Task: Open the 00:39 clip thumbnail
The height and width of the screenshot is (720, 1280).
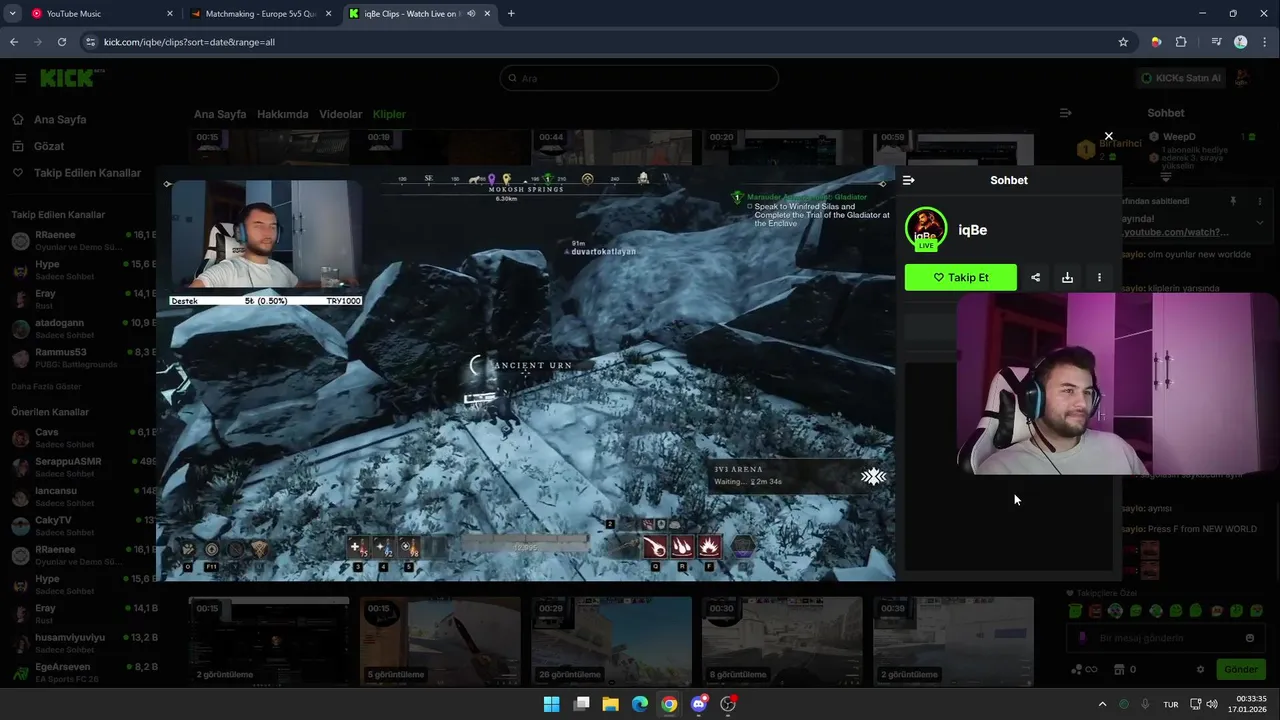Action: 953,641
